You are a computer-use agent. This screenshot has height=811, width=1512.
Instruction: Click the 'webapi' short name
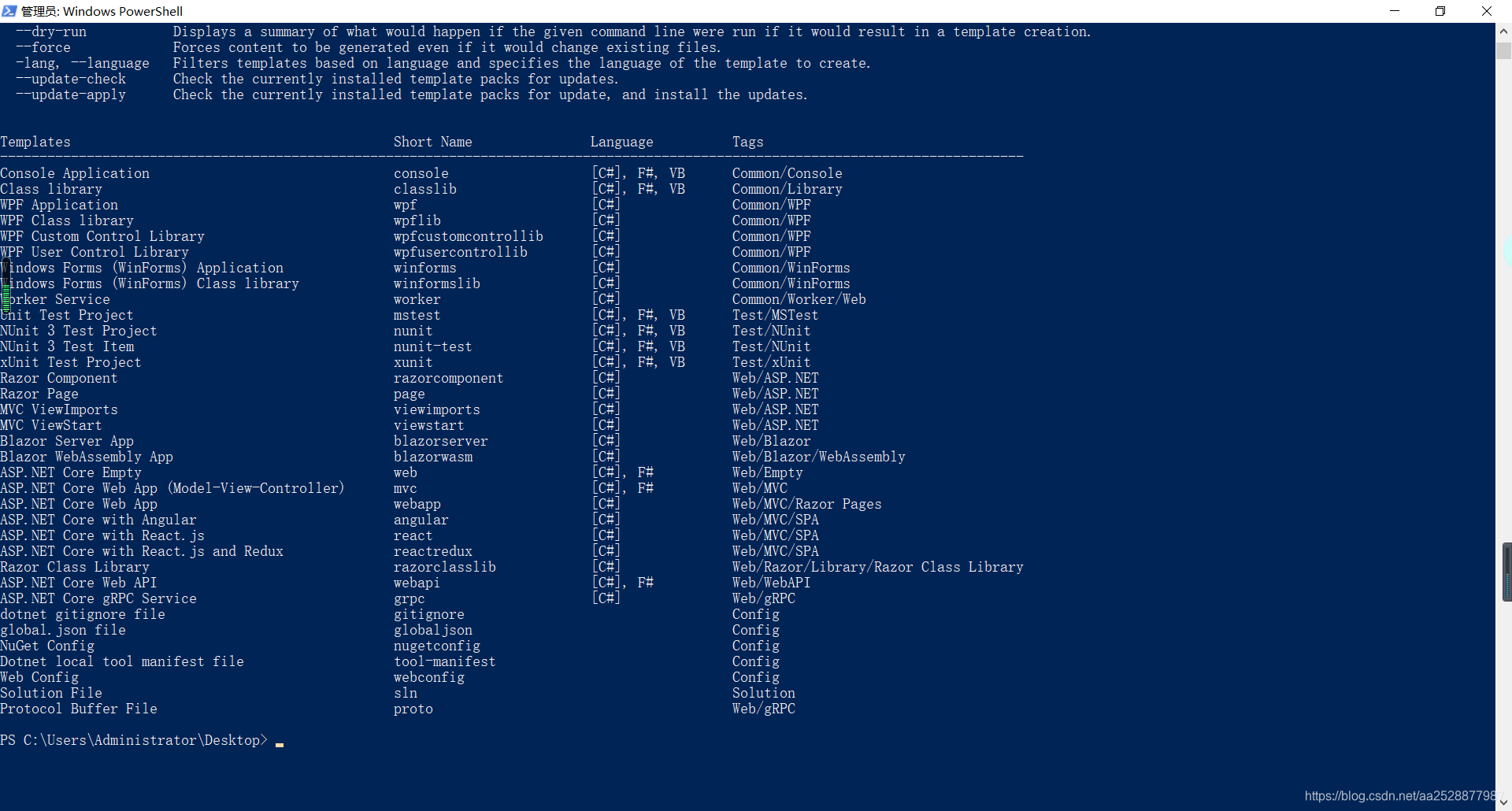[417, 583]
